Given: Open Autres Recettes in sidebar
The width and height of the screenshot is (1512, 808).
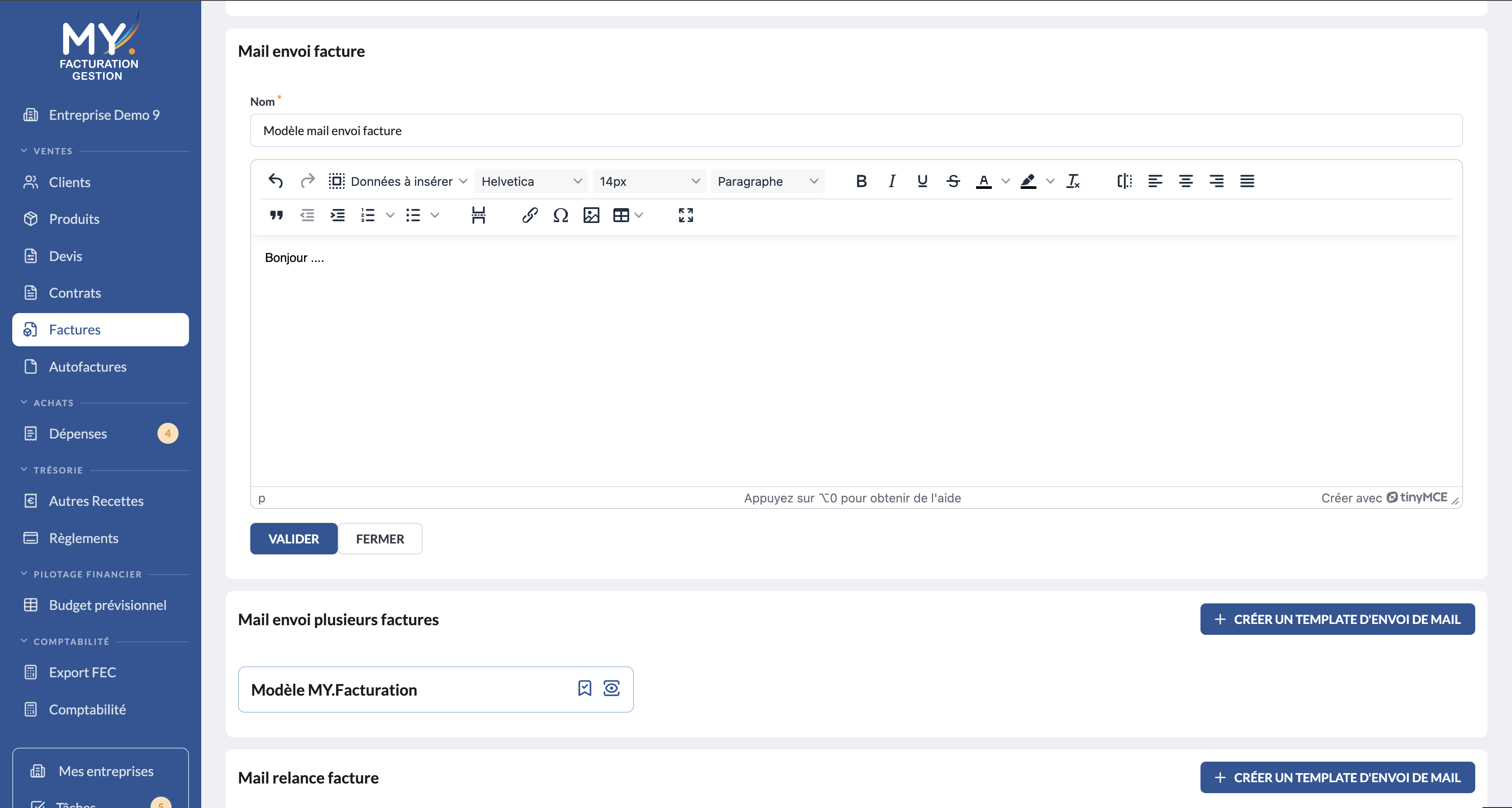Looking at the screenshot, I should coord(100,501).
